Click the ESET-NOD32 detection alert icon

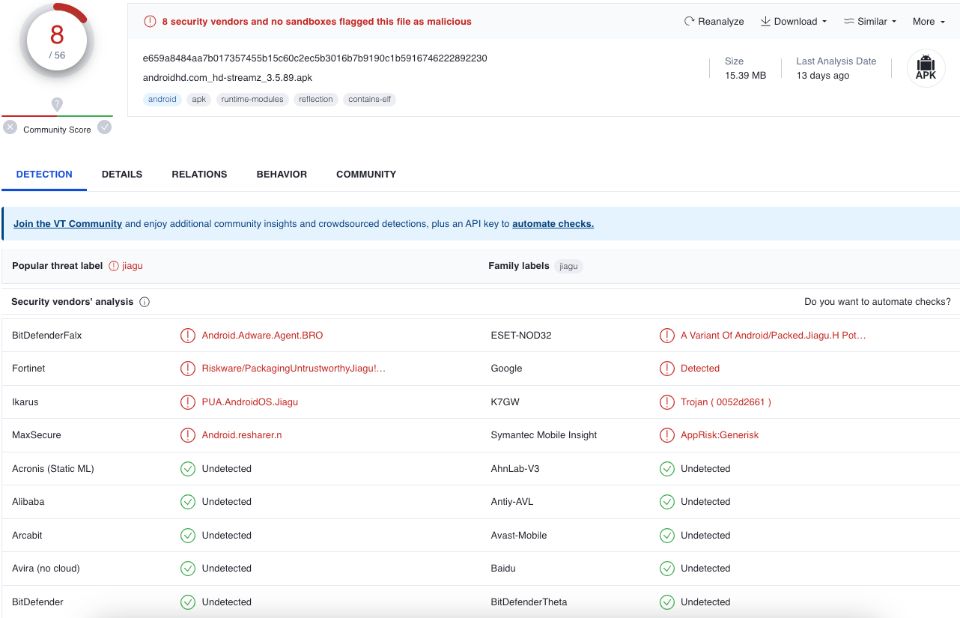(667, 336)
